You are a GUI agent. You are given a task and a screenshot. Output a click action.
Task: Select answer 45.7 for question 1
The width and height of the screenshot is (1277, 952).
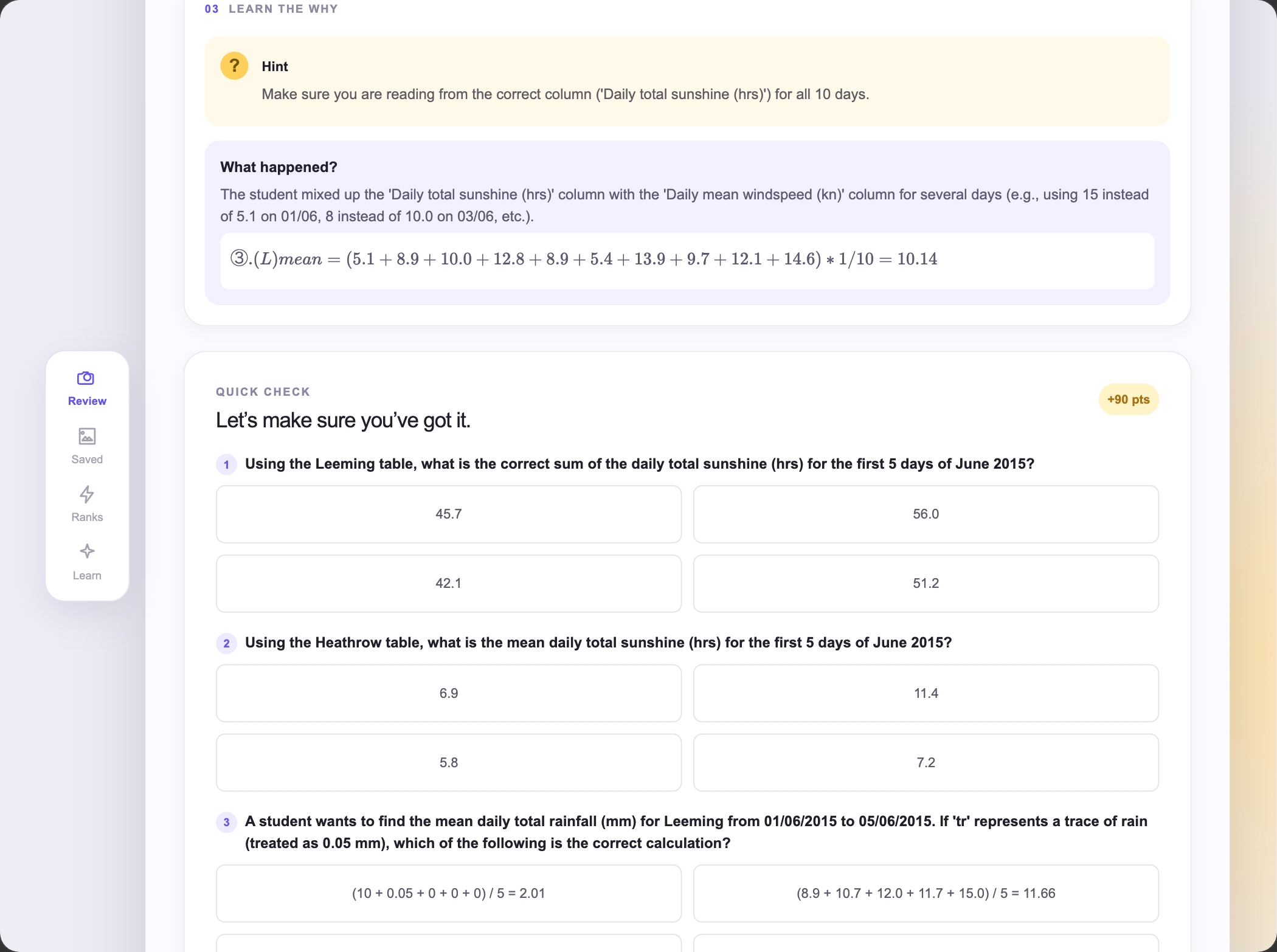(449, 514)
